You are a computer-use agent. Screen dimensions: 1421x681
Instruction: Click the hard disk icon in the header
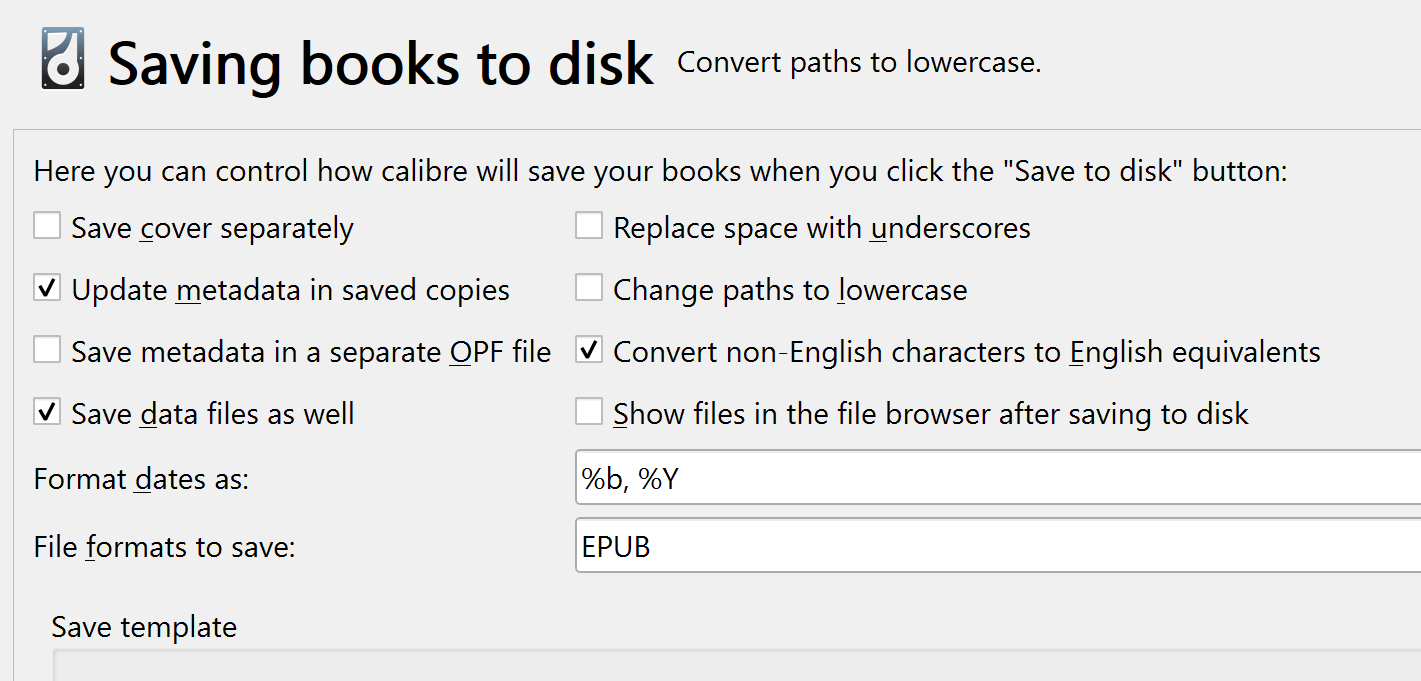click(61, 60)
